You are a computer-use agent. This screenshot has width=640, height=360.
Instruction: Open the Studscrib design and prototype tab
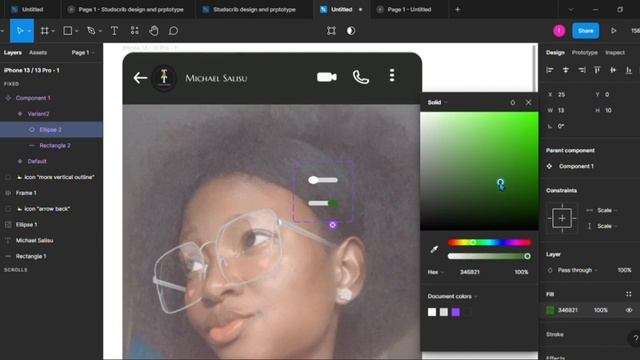254,9
